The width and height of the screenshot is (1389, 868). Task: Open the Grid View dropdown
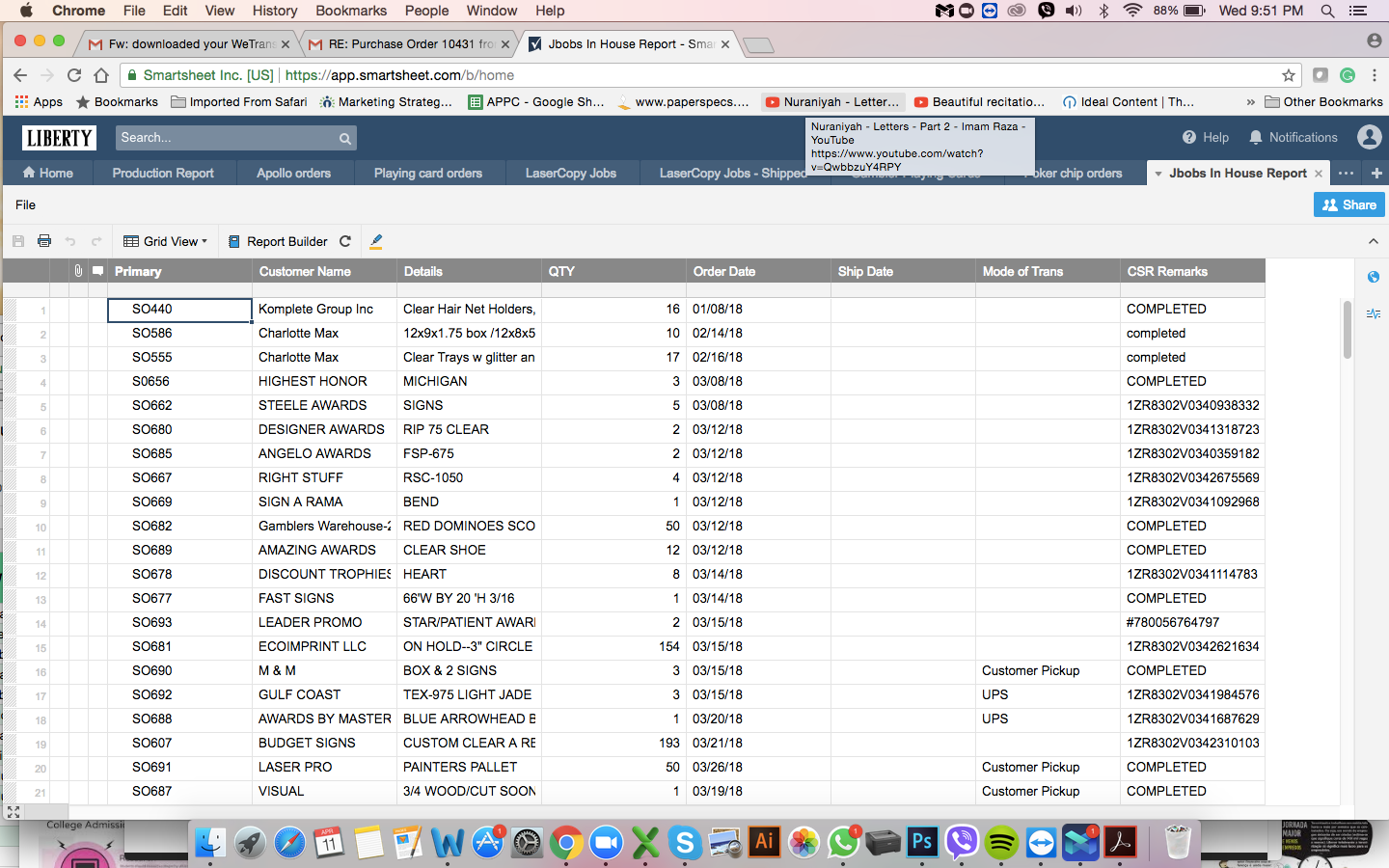165,241
